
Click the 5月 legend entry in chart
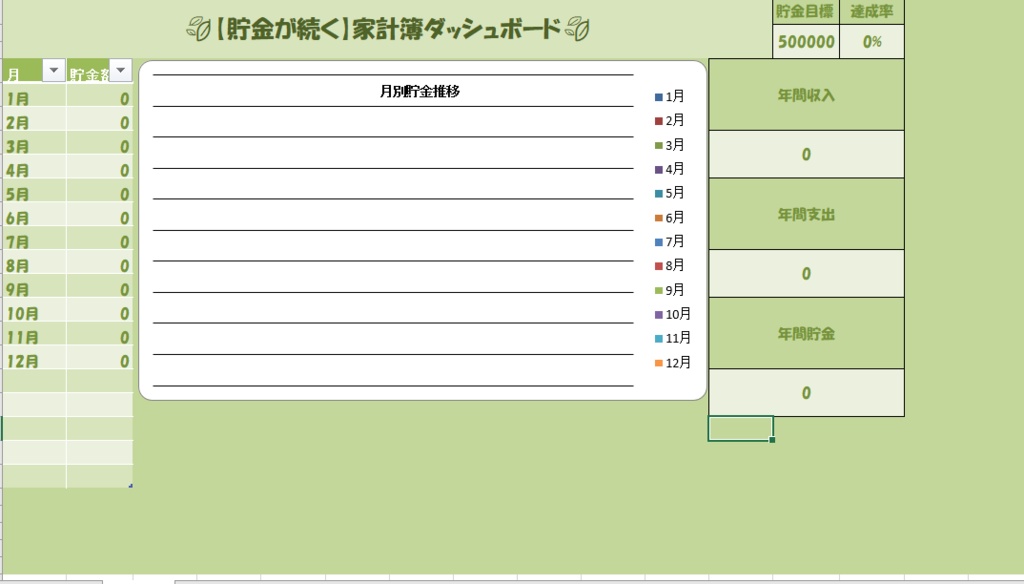669,193
